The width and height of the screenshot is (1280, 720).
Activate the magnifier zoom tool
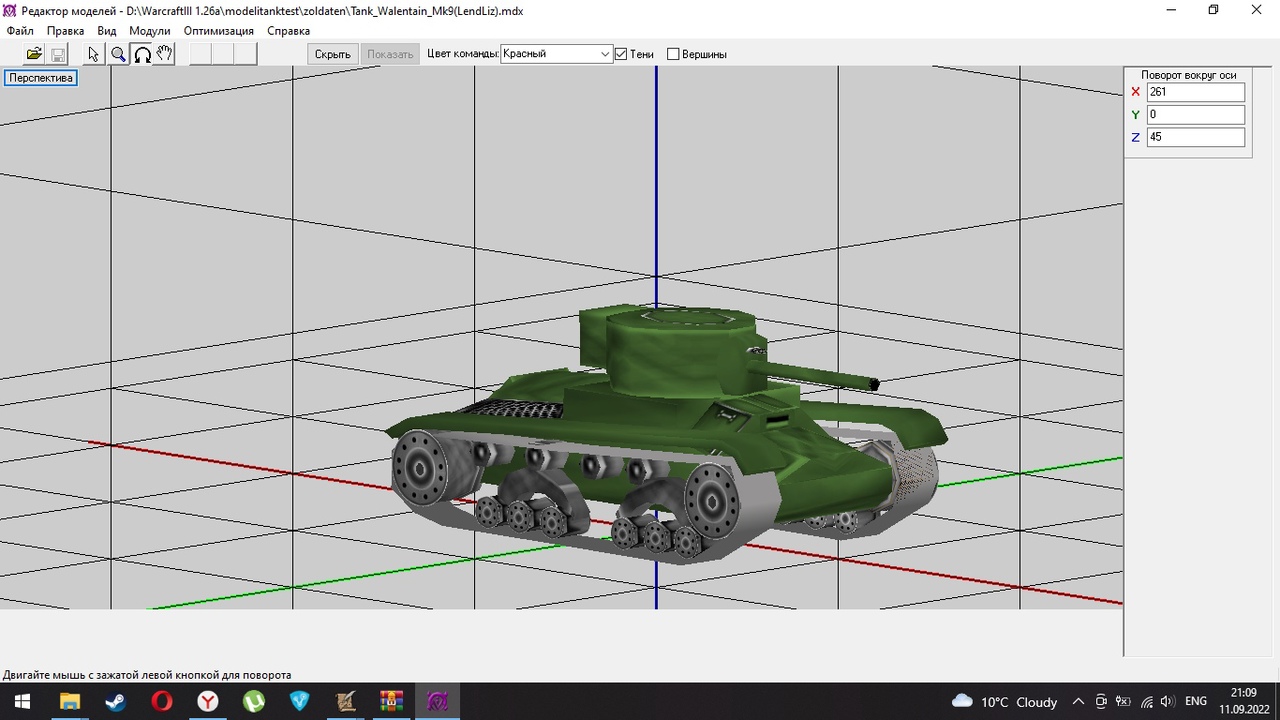[118, 54]
